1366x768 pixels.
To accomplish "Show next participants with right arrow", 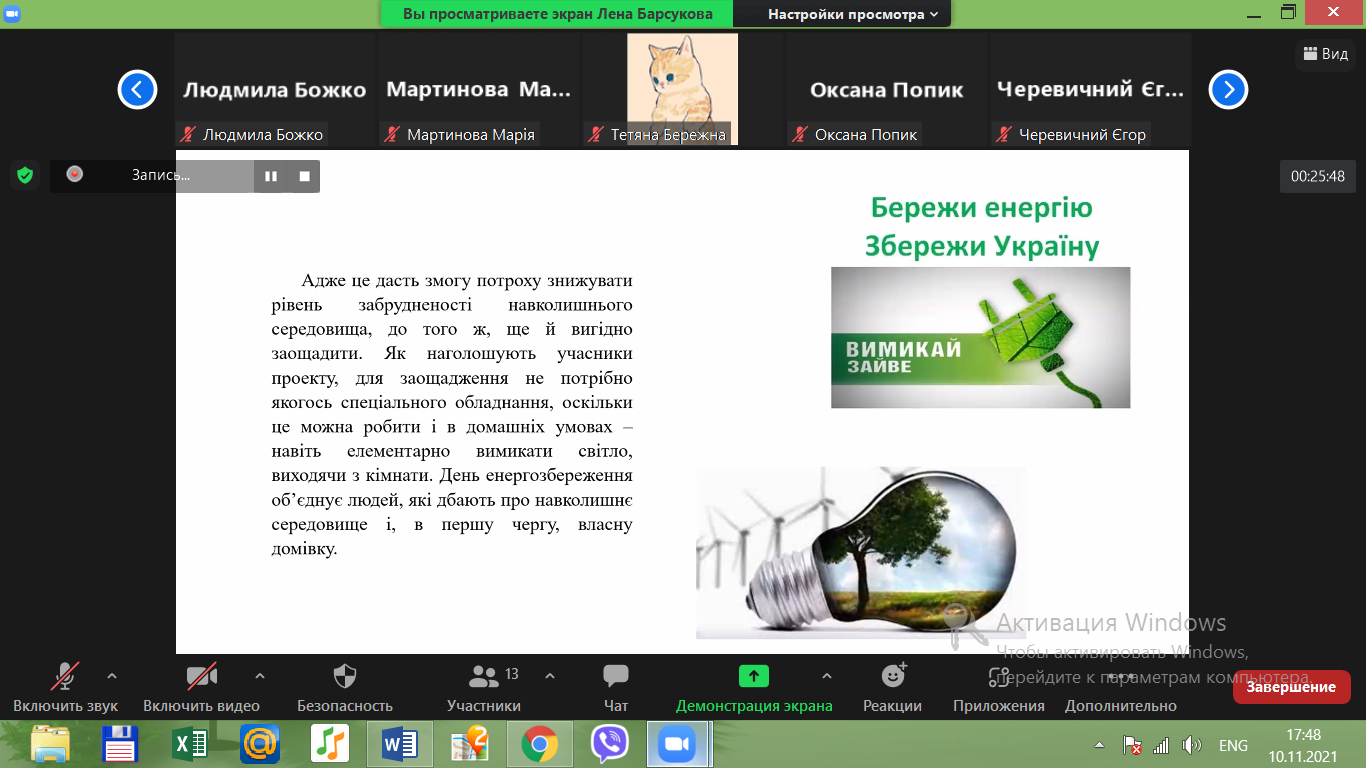I will (1228, 90).
